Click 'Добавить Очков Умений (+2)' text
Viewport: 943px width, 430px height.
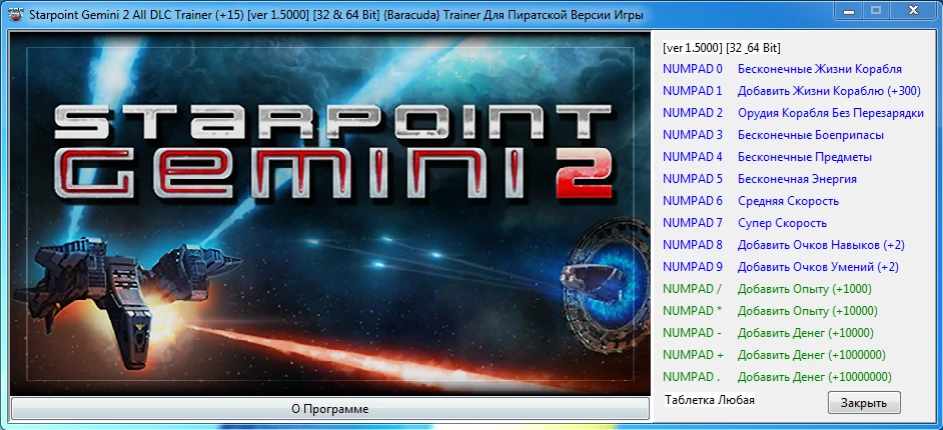point(818,267)
